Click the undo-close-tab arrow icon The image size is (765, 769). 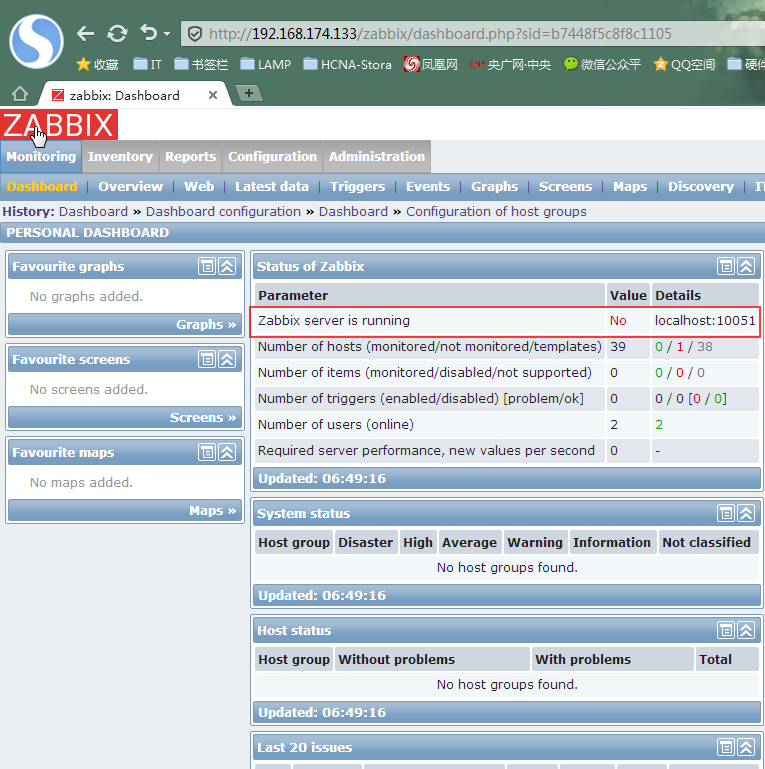(x=149, y=33)
